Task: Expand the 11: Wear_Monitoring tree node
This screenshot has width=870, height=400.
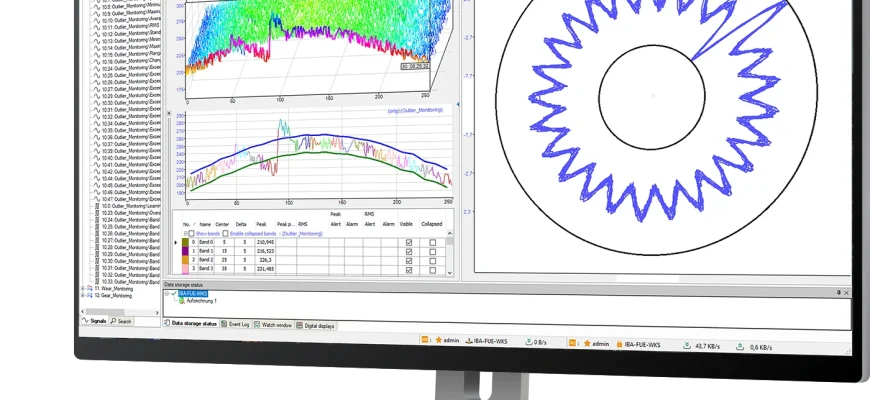Action: click(84, 288)
